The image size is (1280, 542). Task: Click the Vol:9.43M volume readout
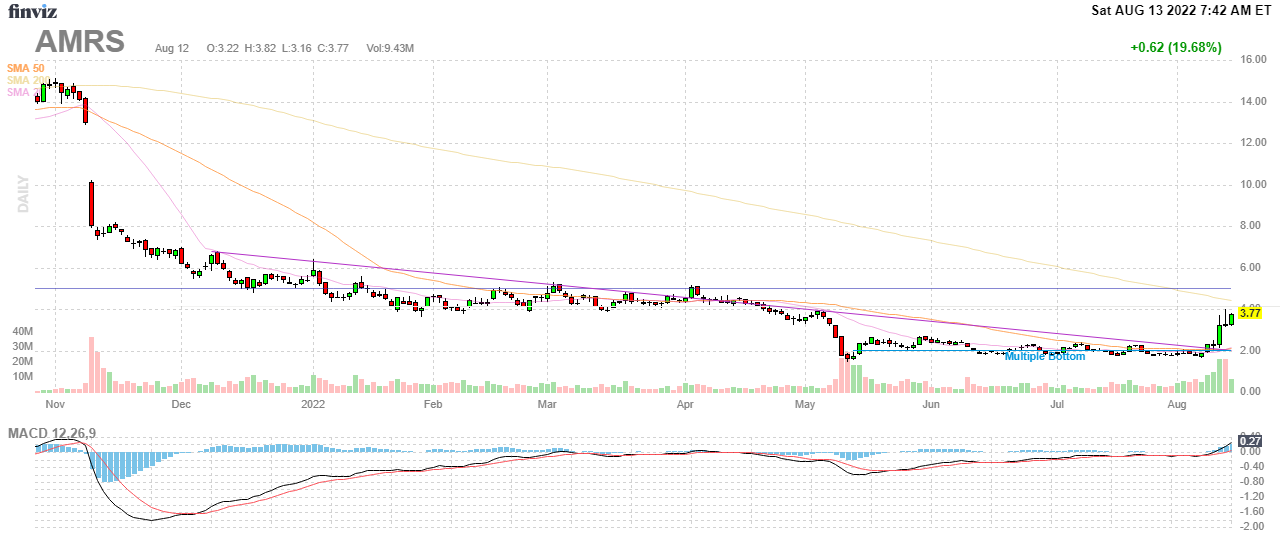390,48
